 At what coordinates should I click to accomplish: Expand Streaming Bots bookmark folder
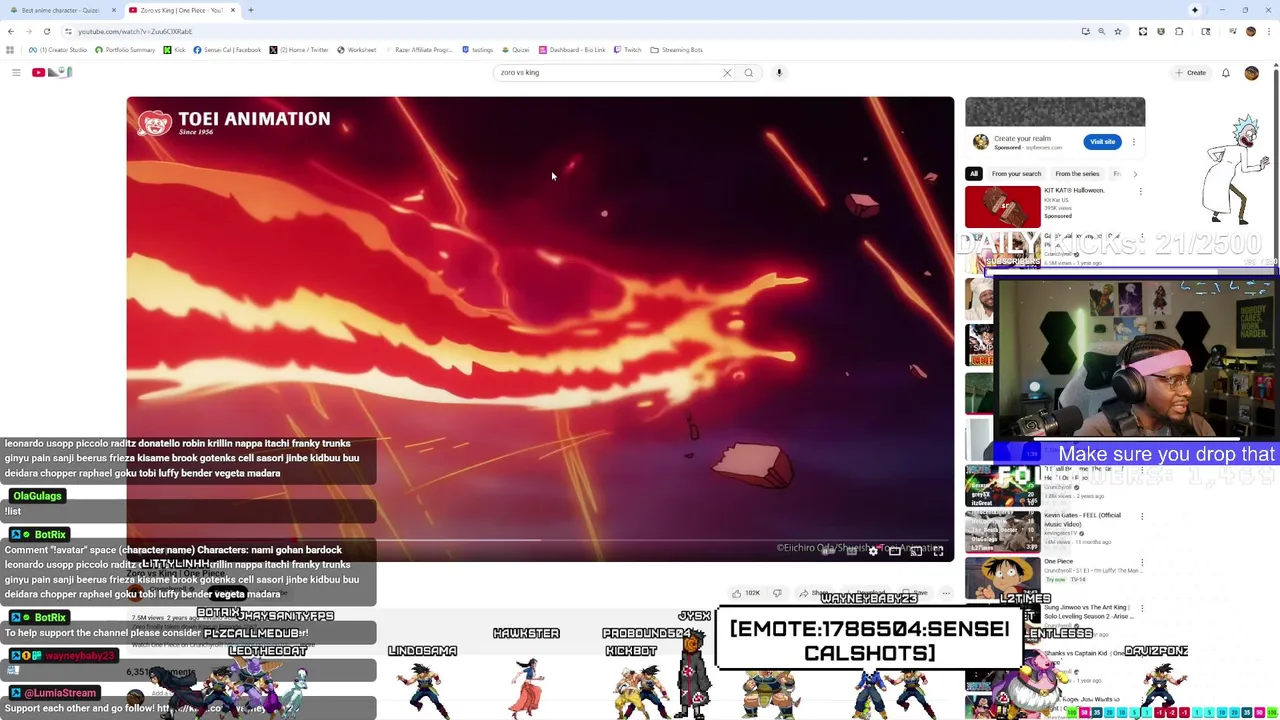676,50
